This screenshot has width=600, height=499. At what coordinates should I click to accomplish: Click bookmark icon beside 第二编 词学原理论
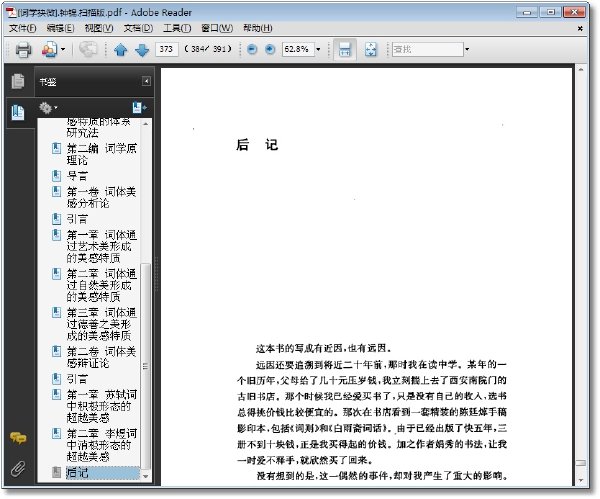pyautogui.click(x=56, y=148)
